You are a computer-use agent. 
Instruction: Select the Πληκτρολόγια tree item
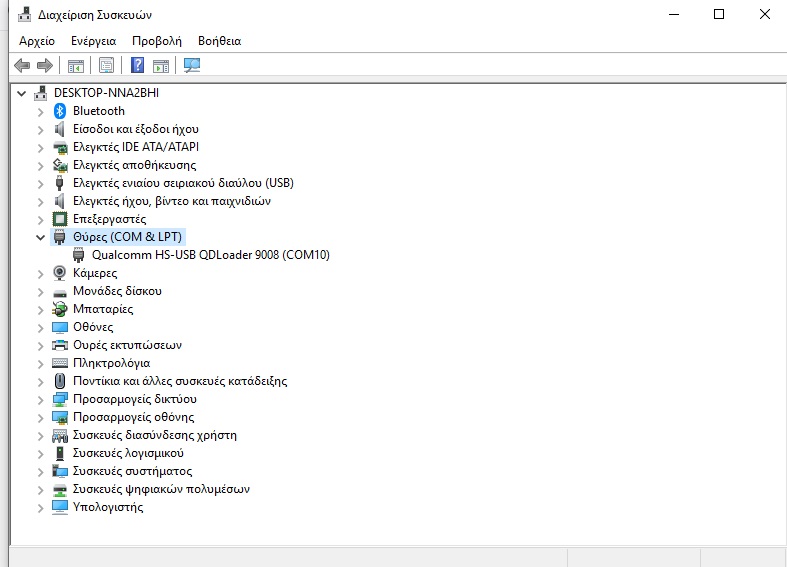coord(111,363)
